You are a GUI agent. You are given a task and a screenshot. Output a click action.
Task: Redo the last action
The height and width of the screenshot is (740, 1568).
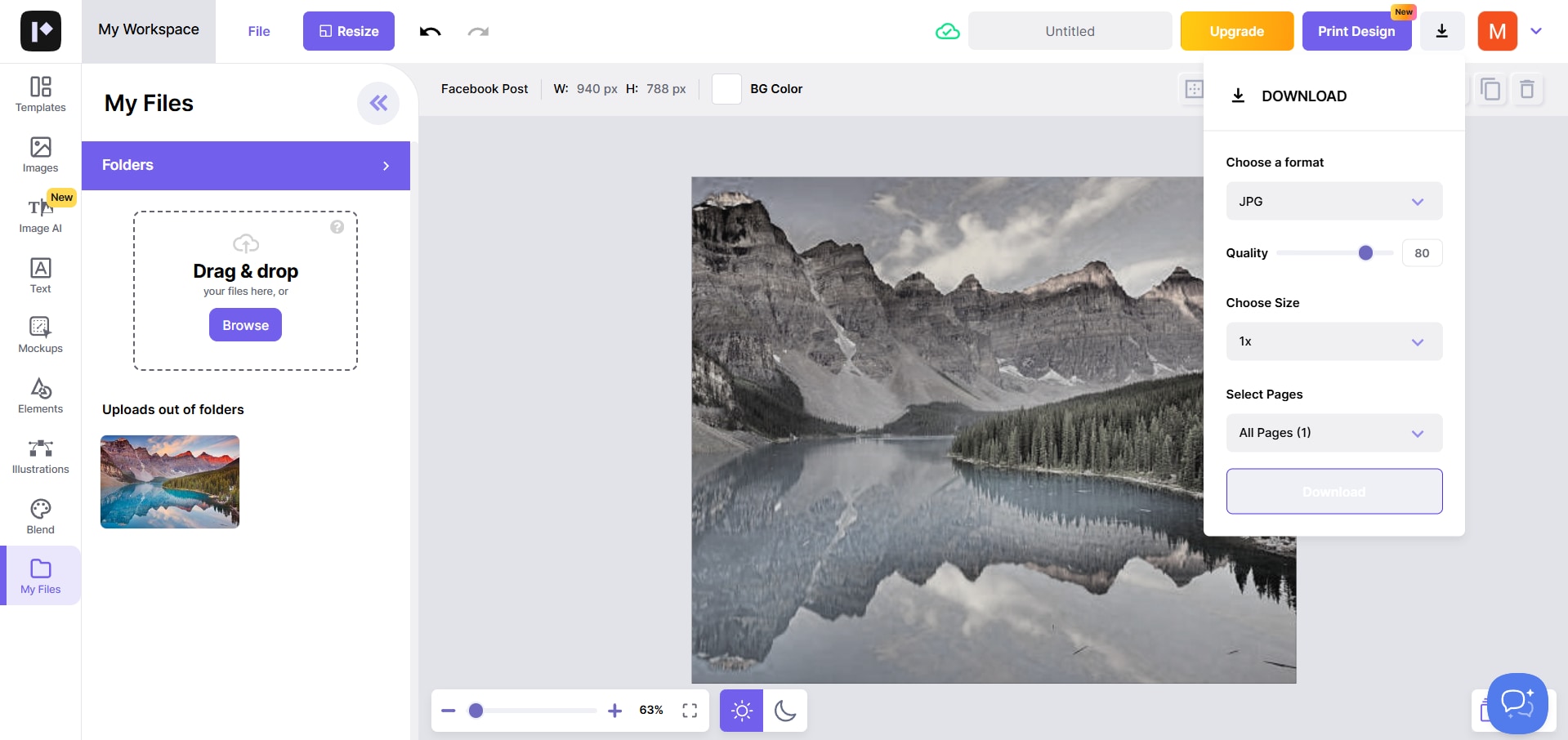pyautogui.click(x=478, y=31)
